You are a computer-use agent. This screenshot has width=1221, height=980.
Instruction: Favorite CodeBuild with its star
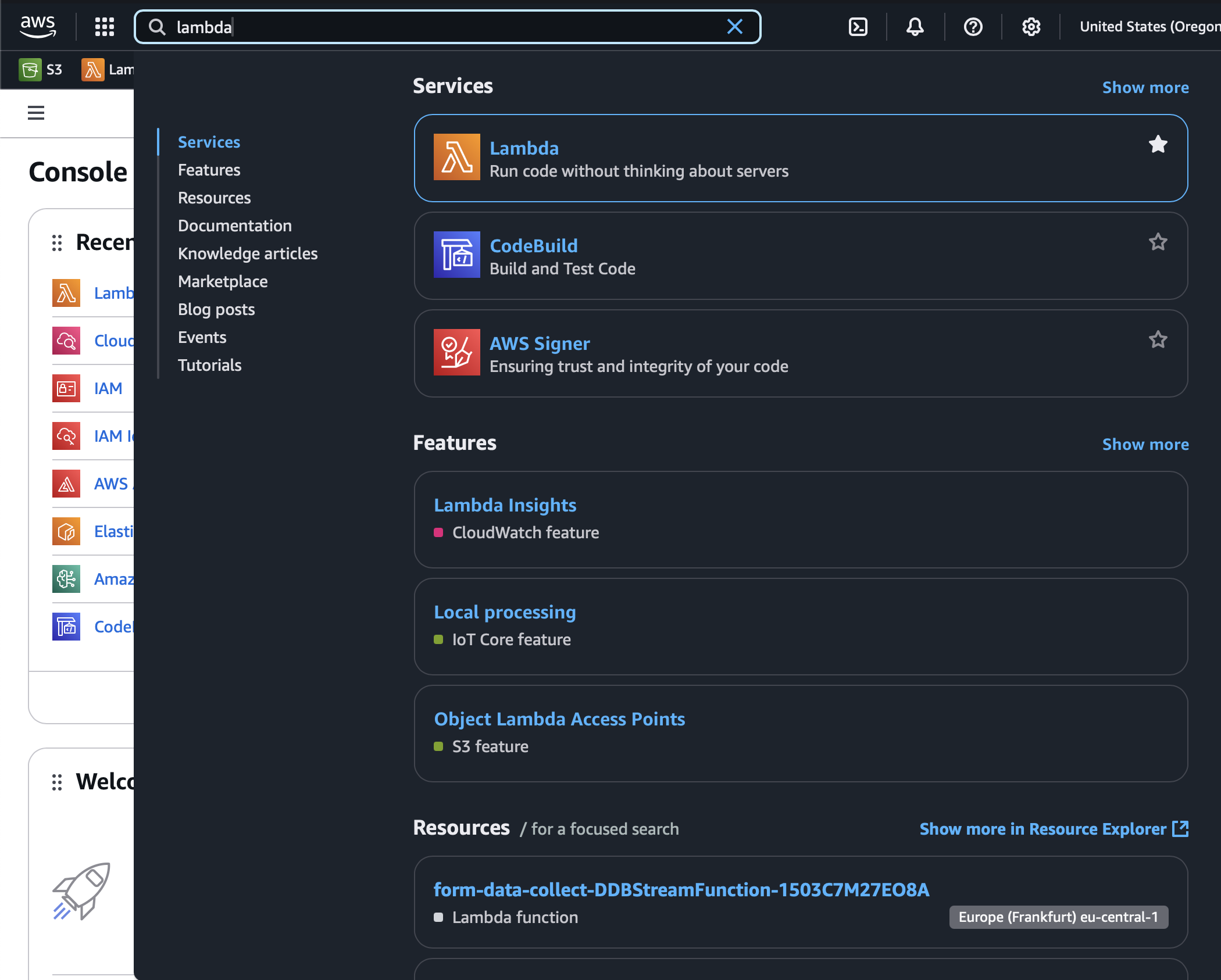pyautogui.click(x=1158, y=242)
